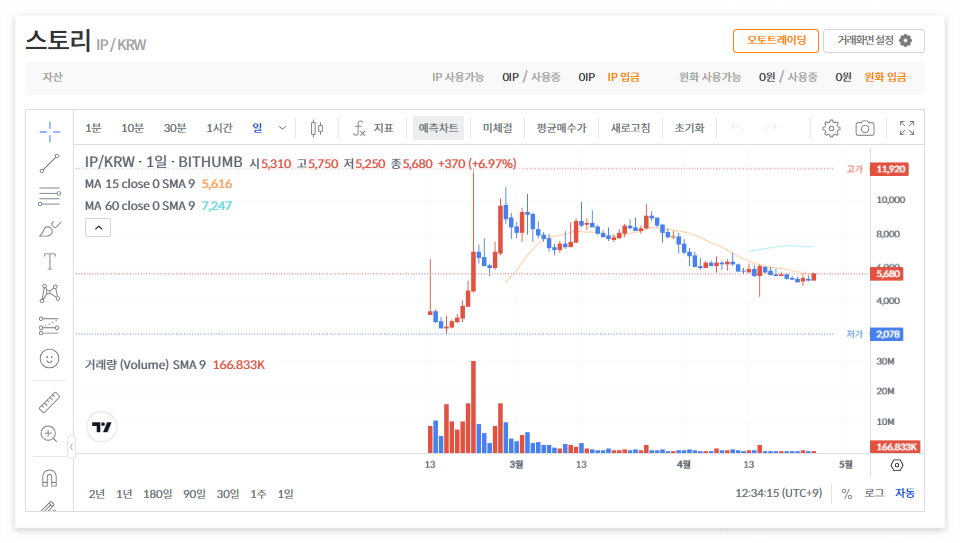960x543 pixels.
Task: Collapse the drawing toolbar side arrow
Action: coord(71,447)
